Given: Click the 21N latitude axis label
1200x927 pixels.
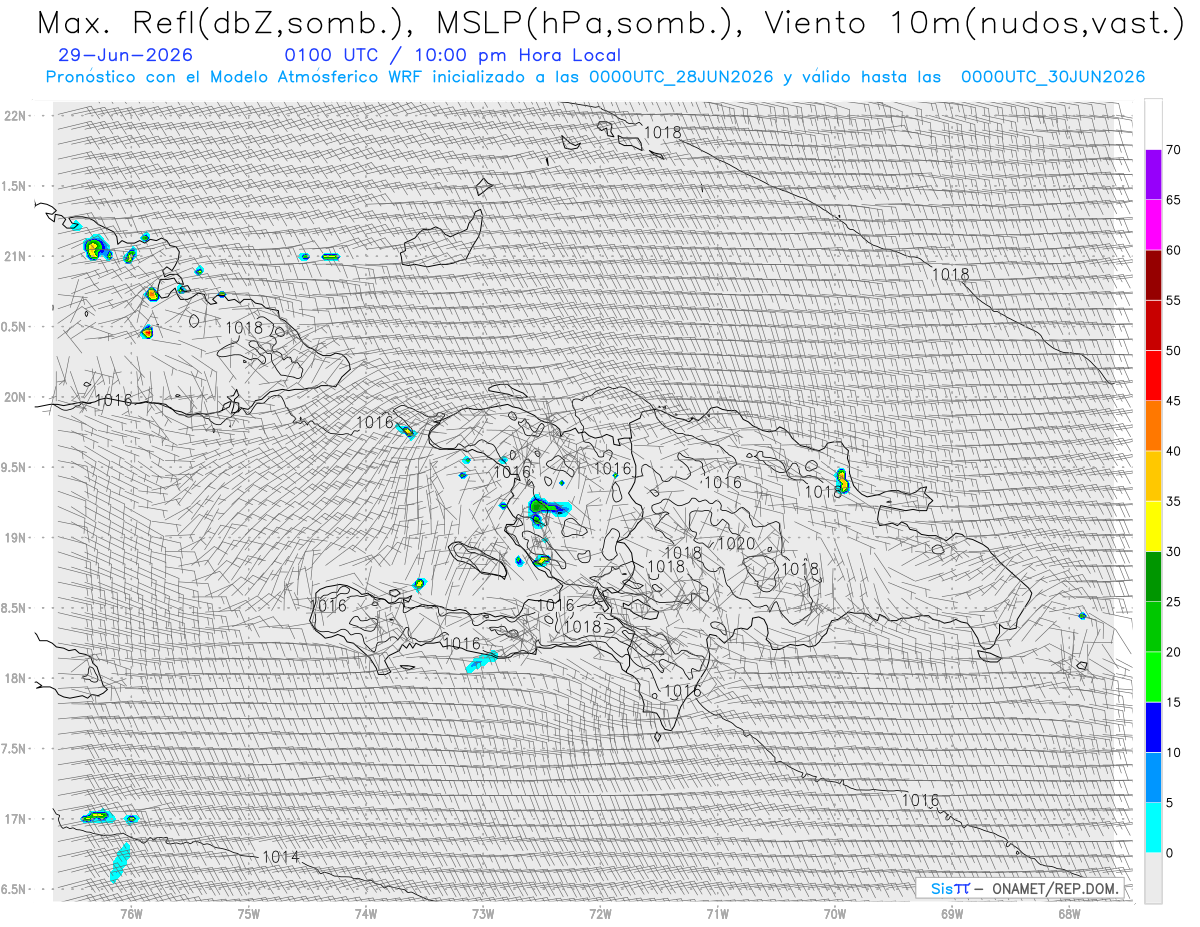Looking at the screenshot, I should 15,256.
